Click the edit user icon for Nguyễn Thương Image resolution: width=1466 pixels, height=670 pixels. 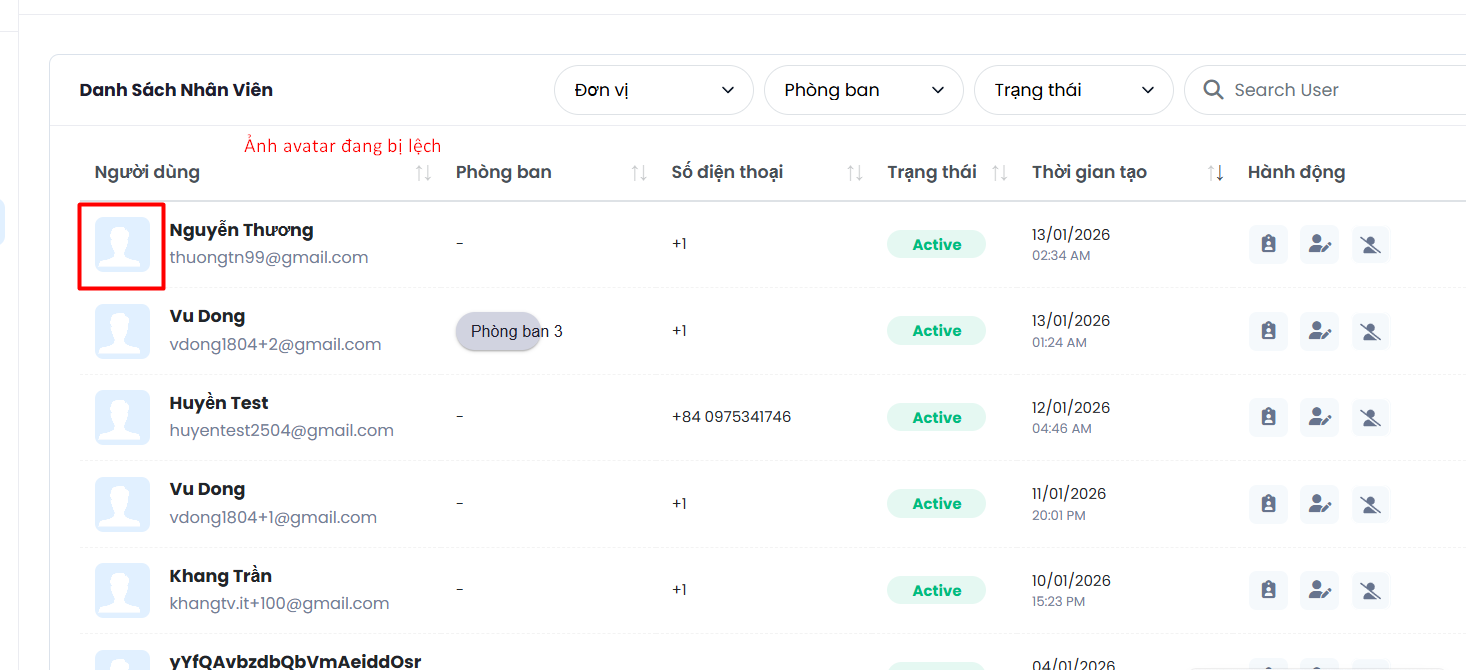1319,244
